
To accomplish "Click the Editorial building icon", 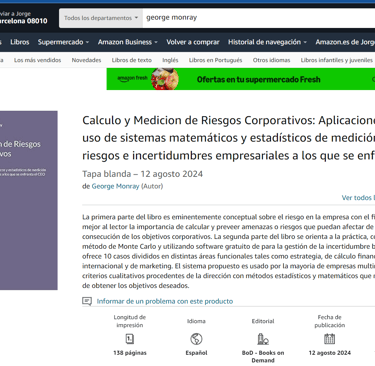I will pos(263,339).
